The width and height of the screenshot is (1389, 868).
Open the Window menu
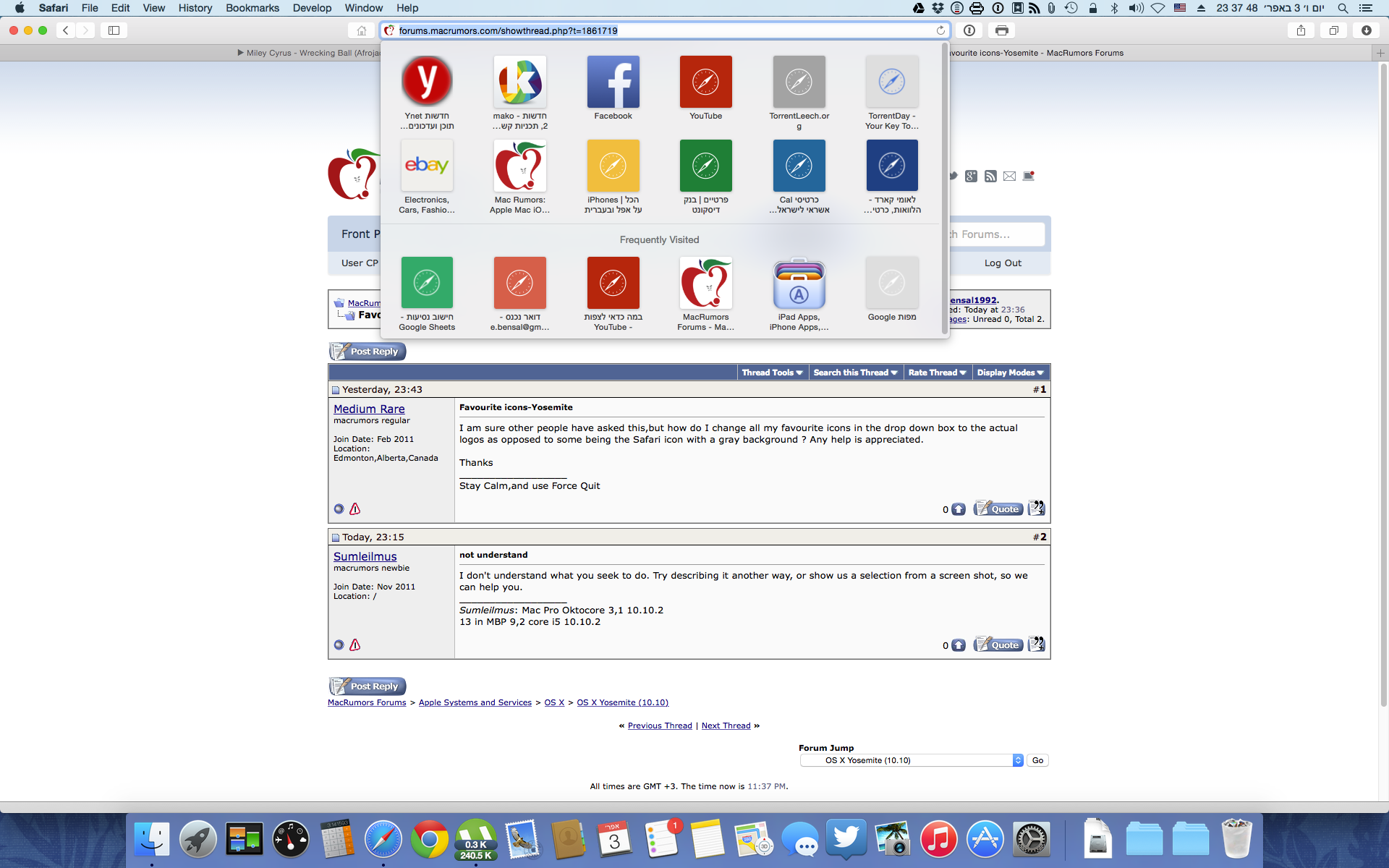(363, 8)
